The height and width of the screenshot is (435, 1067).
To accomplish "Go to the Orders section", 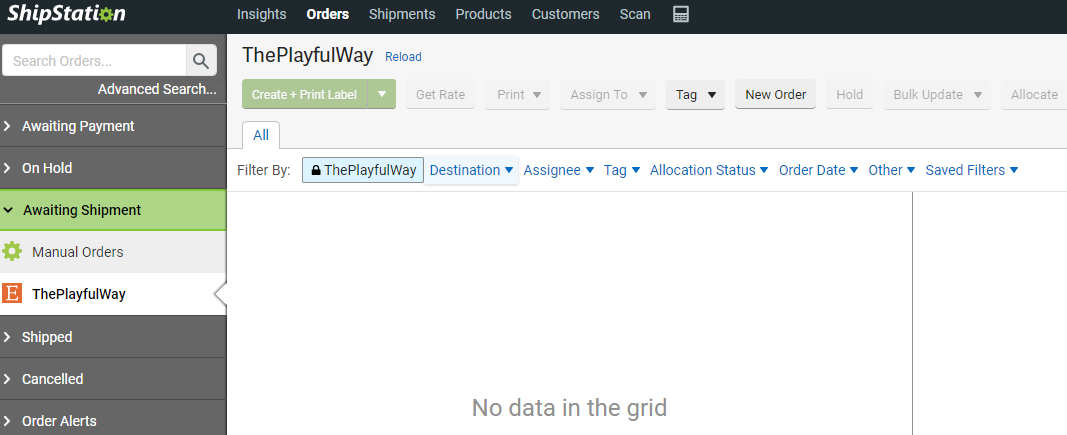I will pos(327,14).
